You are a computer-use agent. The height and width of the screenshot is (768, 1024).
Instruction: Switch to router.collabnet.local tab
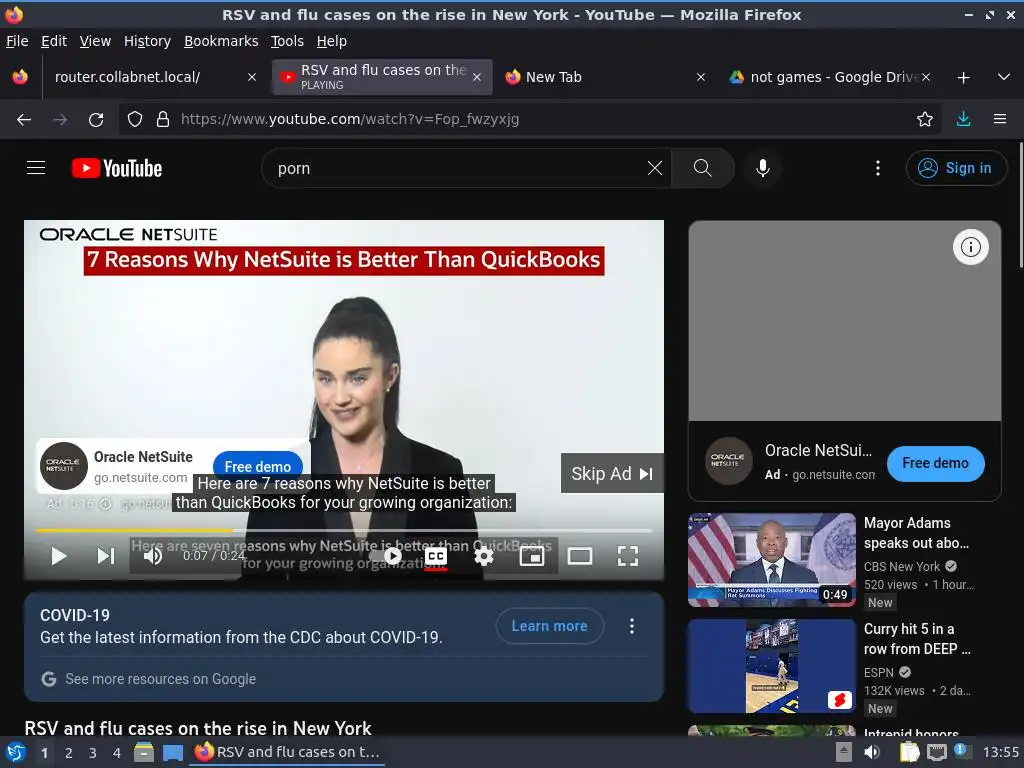click(x=154, y=77)
